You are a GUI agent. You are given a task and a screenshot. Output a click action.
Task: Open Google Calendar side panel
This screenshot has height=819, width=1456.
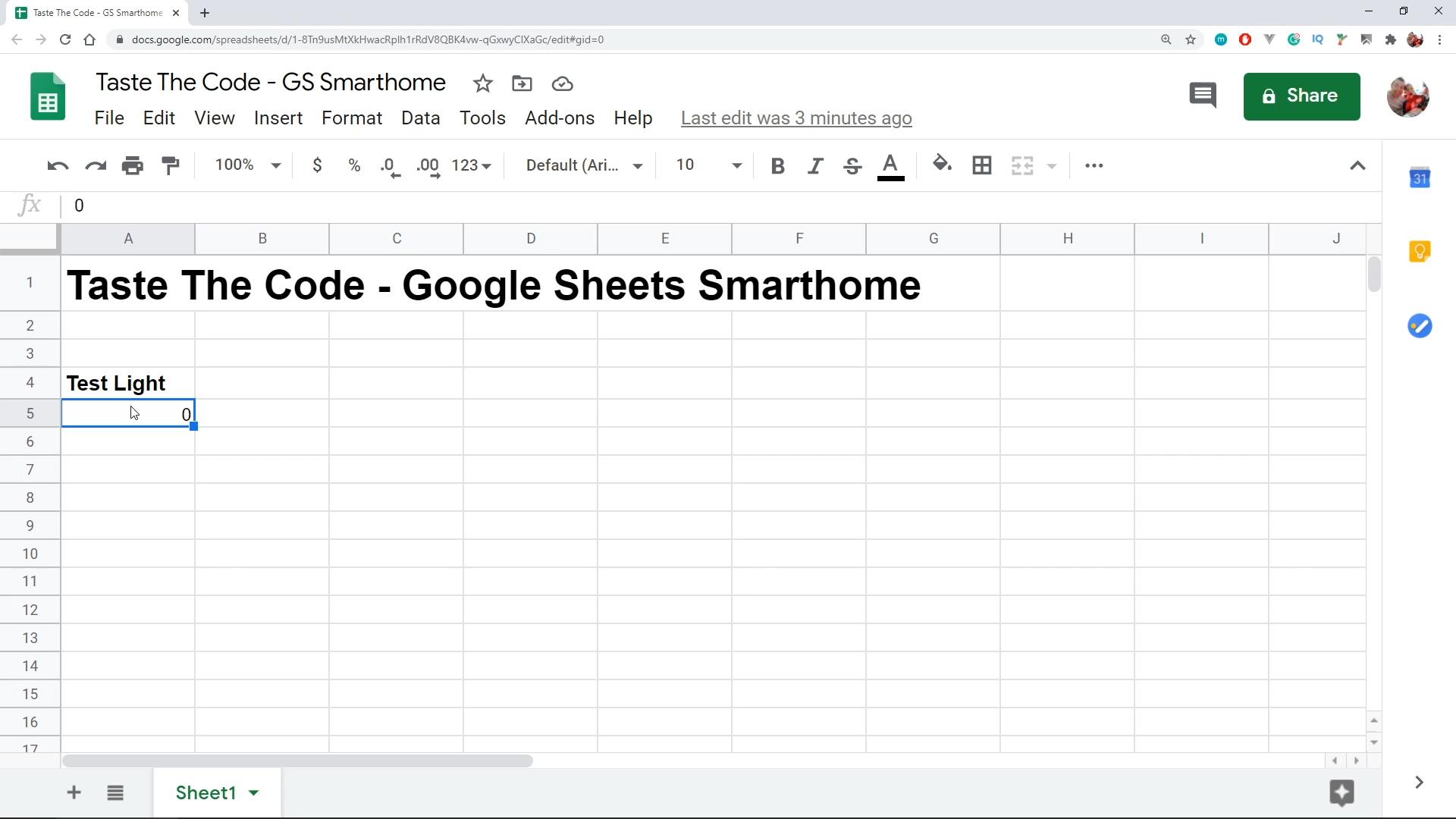click(x=1420, y=177)
